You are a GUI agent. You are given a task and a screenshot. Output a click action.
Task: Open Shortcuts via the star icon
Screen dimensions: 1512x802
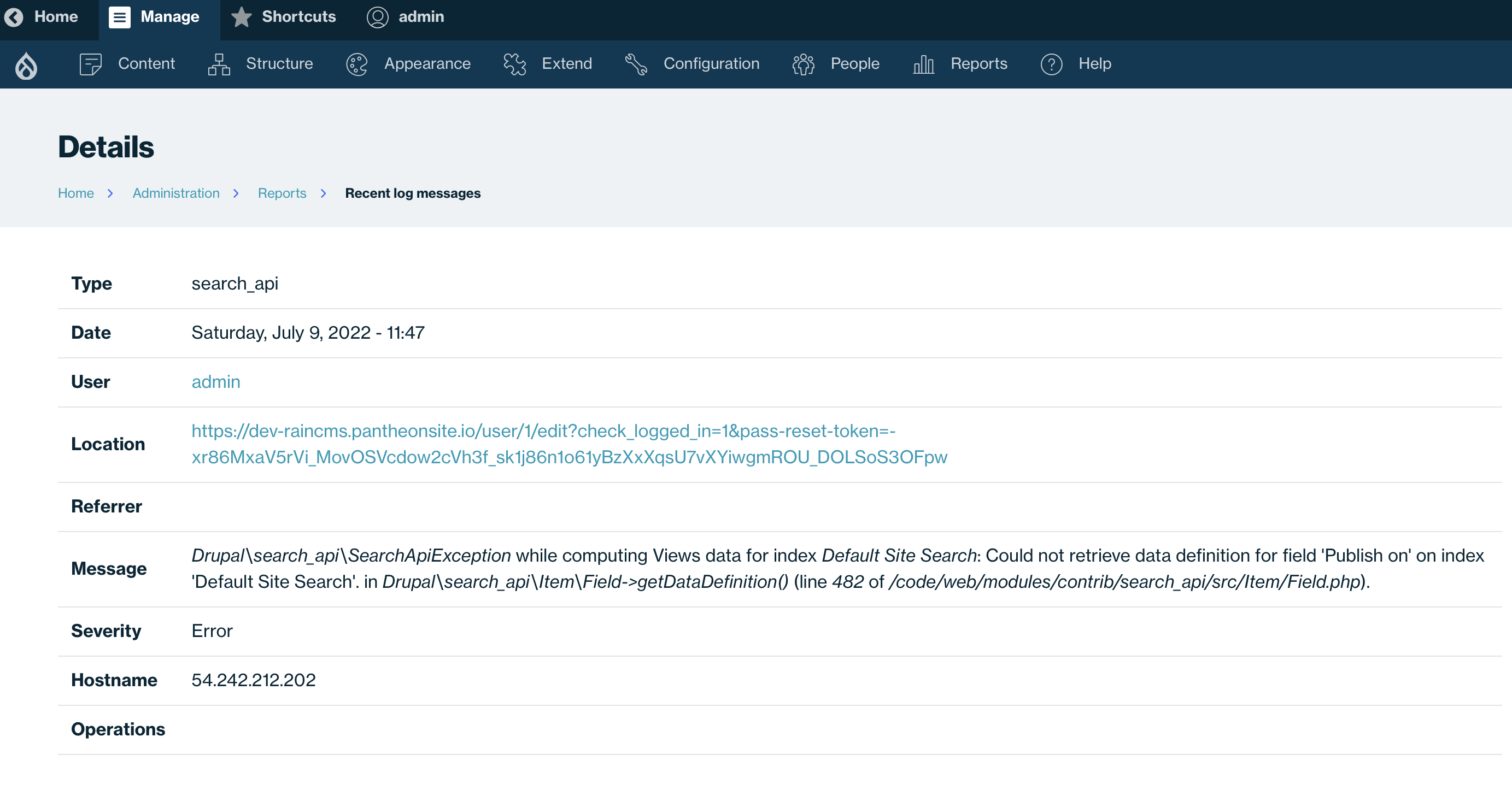pos(241,17)
